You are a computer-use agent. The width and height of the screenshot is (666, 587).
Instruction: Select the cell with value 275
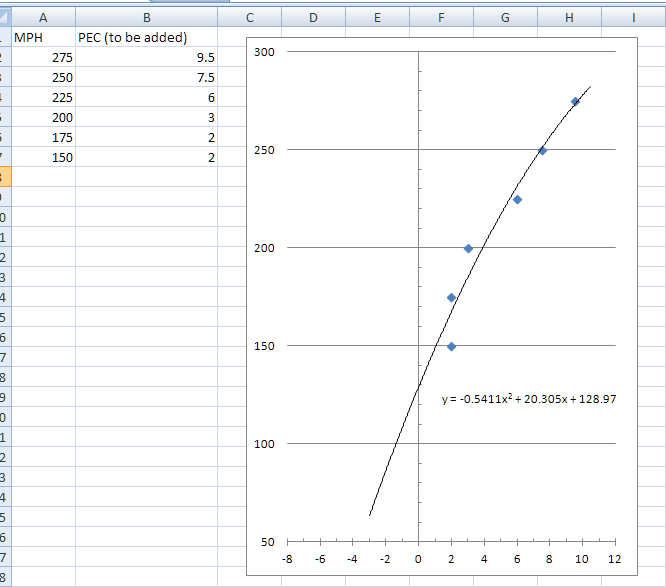click(43, 57)
